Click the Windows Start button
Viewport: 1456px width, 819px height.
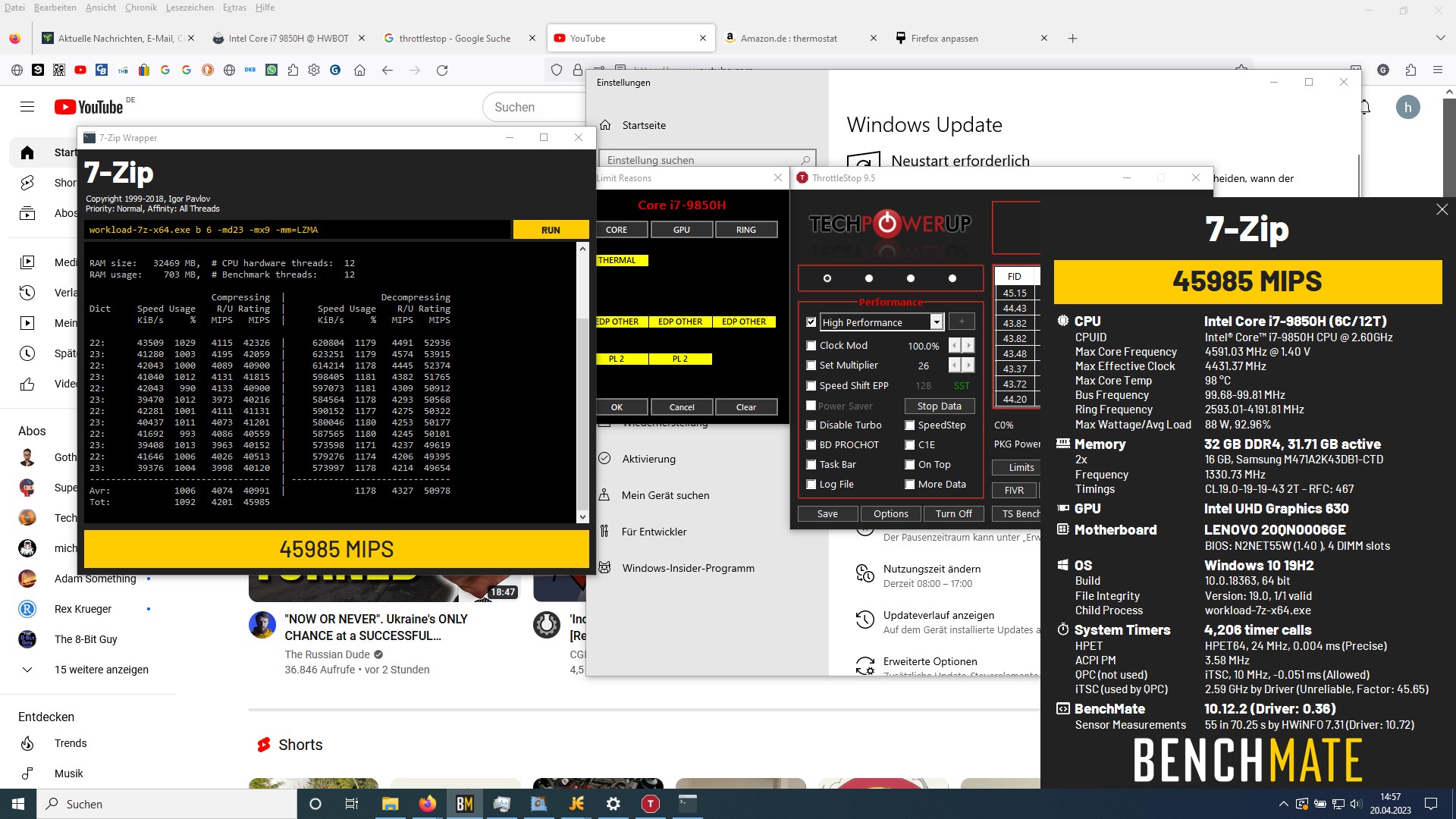[18, 804]
